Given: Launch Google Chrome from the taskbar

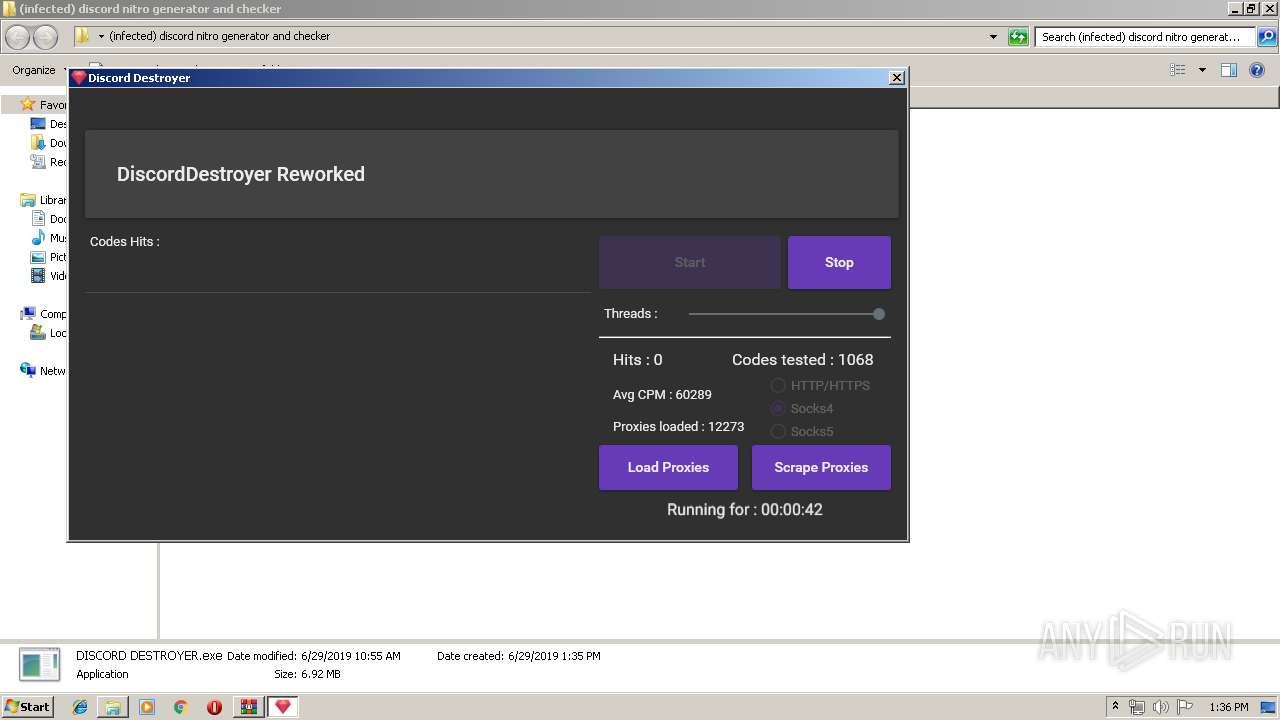Looking at the screenshot, I should (181, 707).
